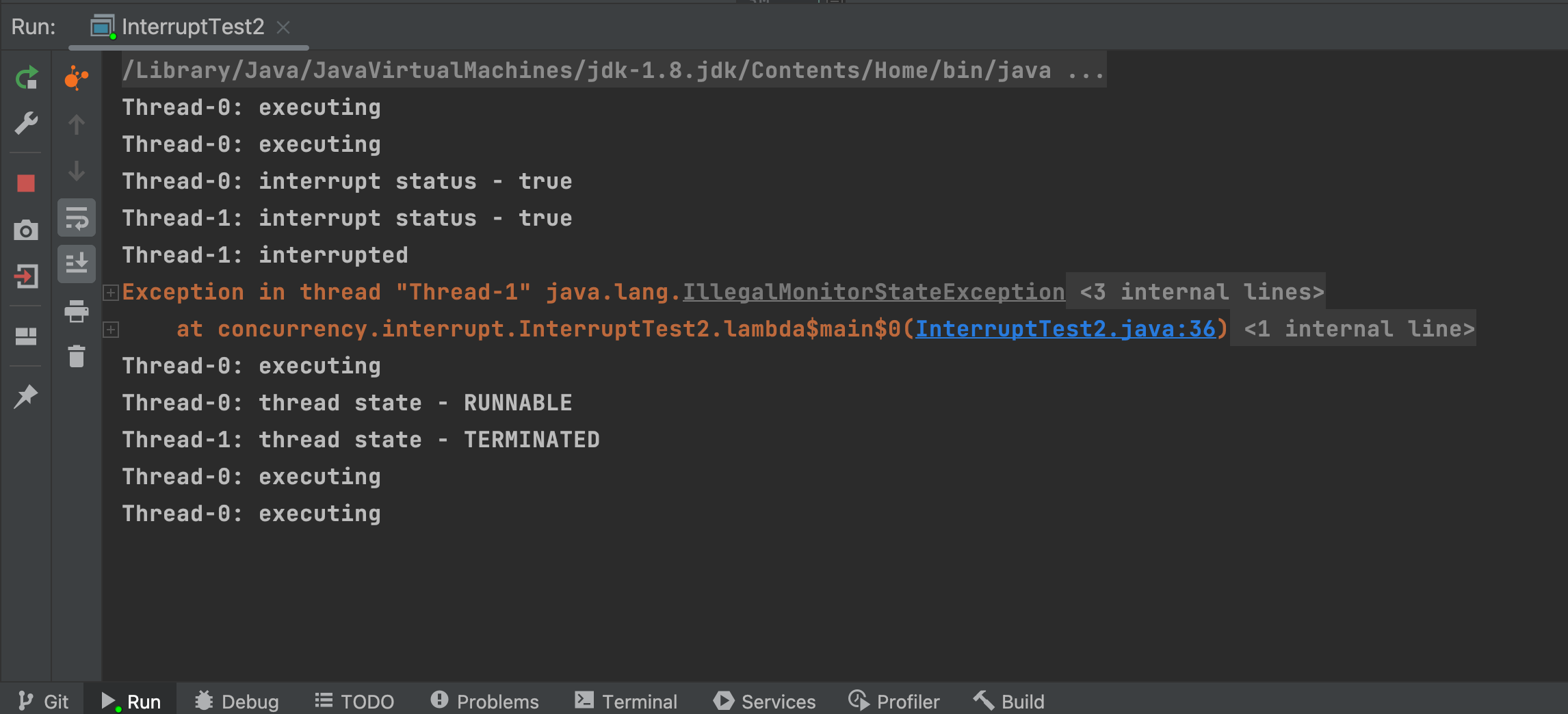
Task: Clear all console output with trash icon
Action: coord(77,356)
